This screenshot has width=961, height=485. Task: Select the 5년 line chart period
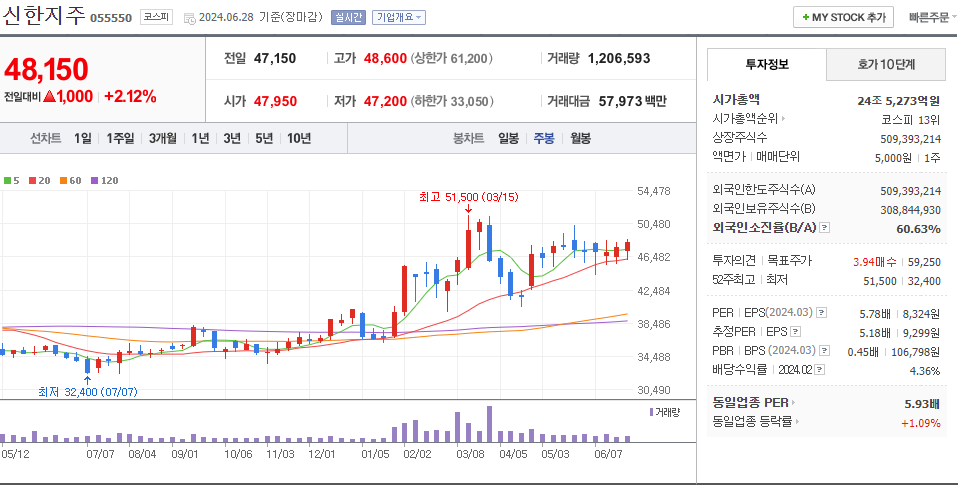coord(264,139)
